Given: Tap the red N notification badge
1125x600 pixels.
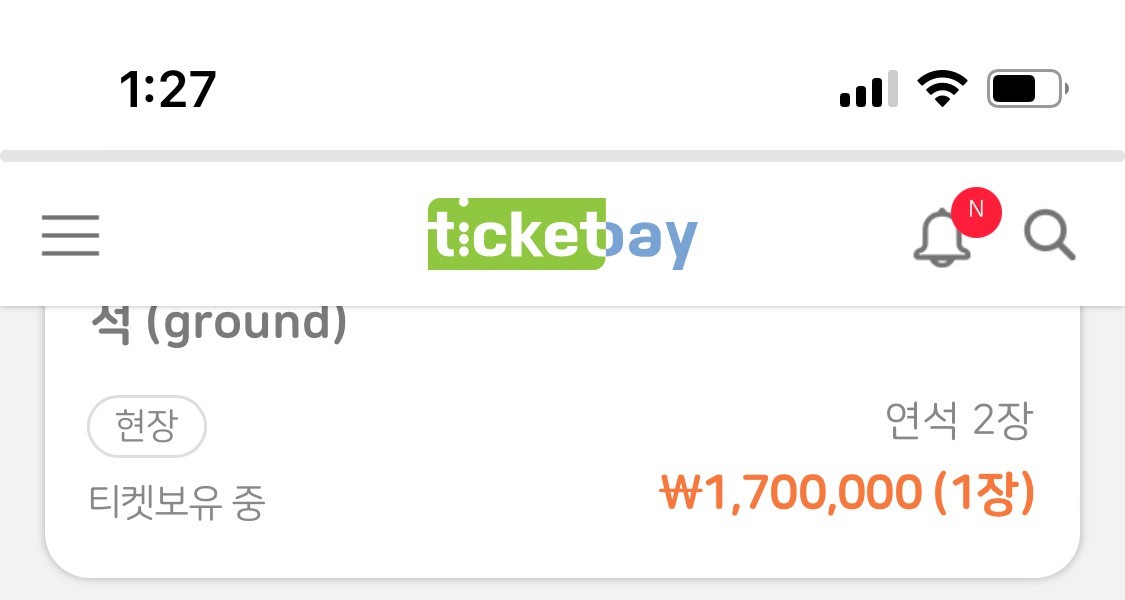Looking at the screenshot, I should (976, 210).
